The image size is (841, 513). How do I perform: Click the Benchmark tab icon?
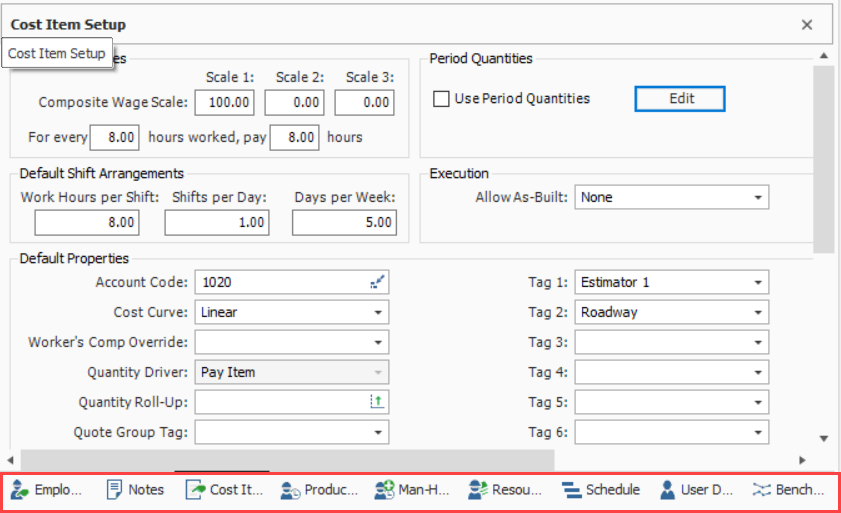coord(761,490)
